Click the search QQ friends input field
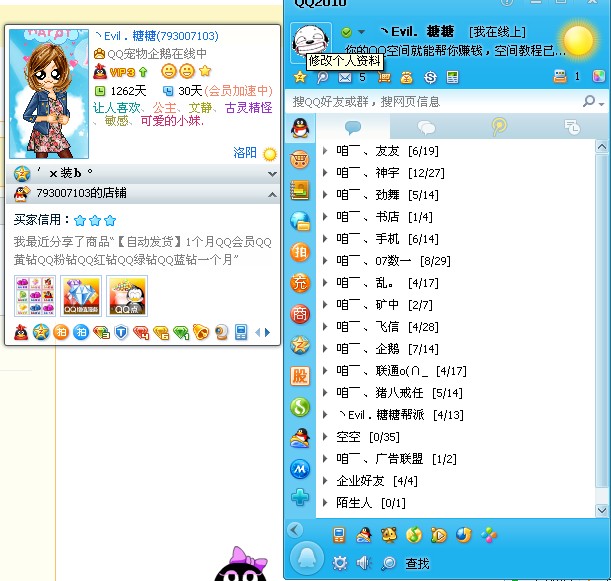Image resolution: width=611 pixels, height=581 pixels. point(433,102)
